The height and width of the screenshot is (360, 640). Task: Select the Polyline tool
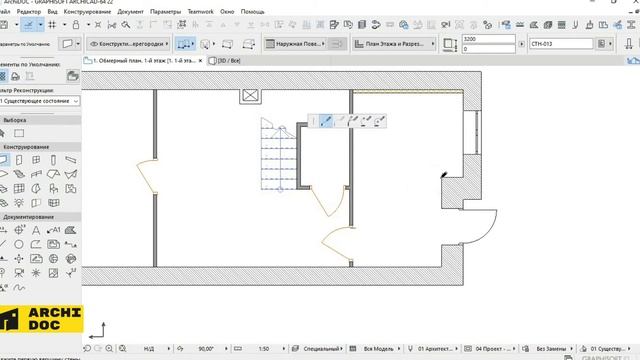tap(36, 244)
